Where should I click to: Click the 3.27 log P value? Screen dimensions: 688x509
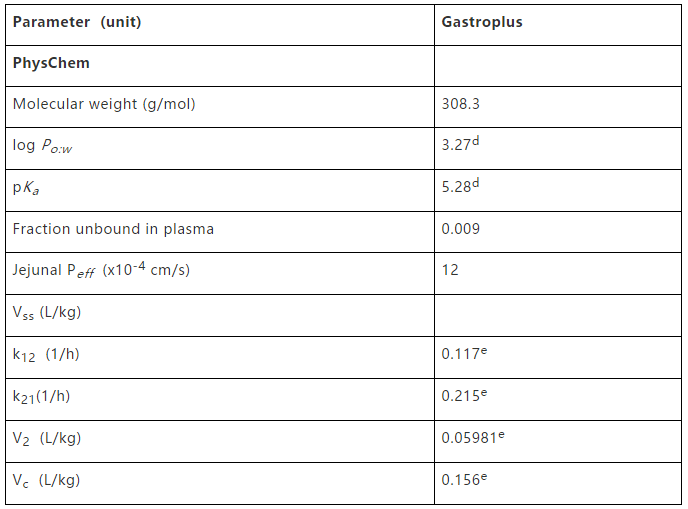pos(460,145)
